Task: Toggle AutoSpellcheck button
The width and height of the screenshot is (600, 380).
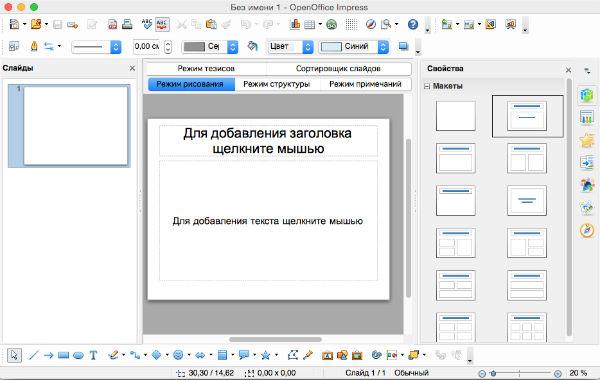Action: click(162, 24)
